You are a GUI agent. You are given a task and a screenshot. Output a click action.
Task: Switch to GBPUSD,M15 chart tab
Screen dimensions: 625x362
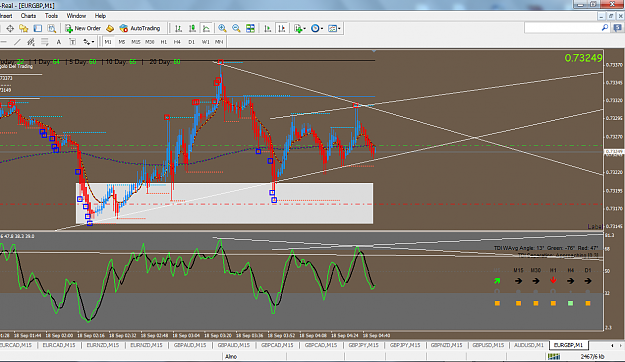(x=487, y=345)
